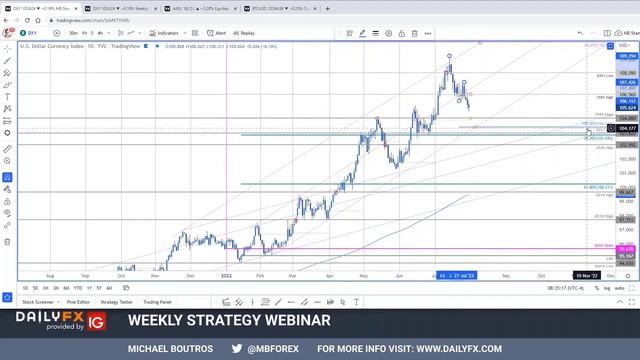The width and height of the screenshot is (640, 360).
Task: Open the pitchfork and Fibonacci tools
Action: [7, 73]
